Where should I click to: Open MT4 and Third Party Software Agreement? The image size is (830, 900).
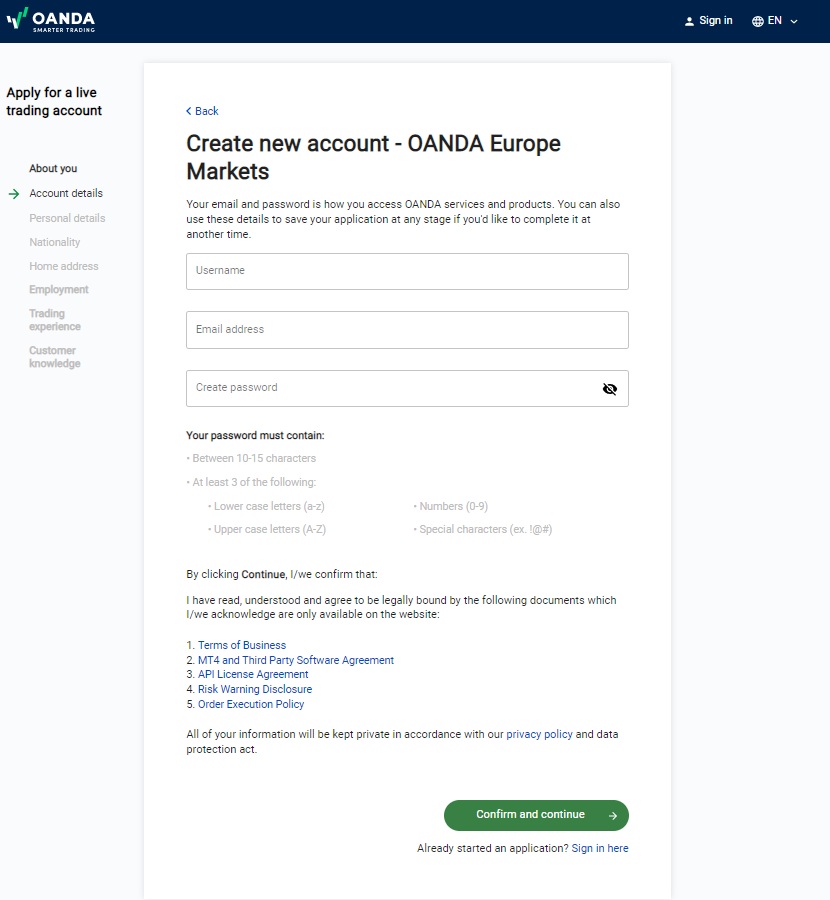click(295, 660)
